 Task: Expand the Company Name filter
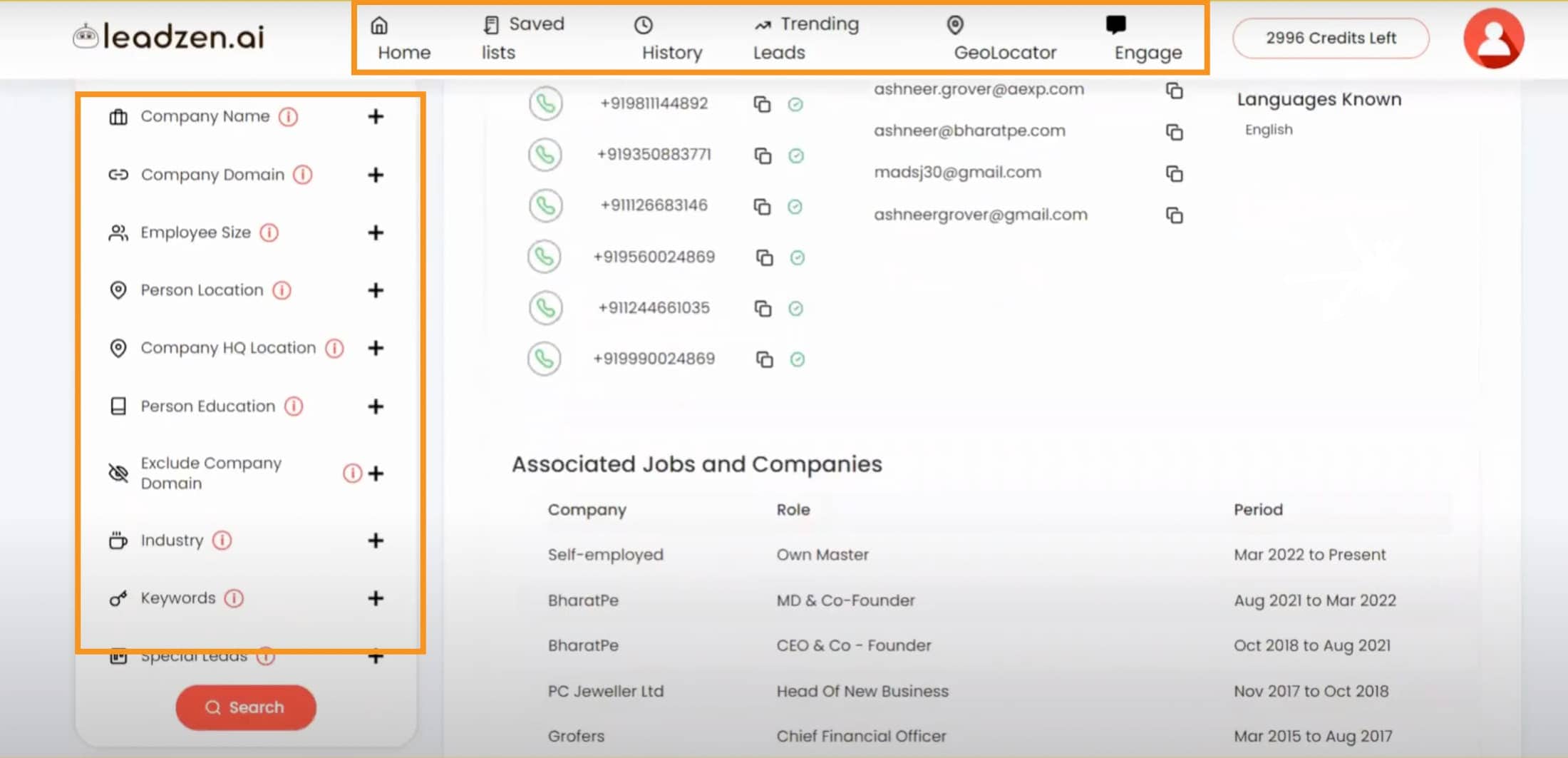pyautogui.click(x=376, y=116)
